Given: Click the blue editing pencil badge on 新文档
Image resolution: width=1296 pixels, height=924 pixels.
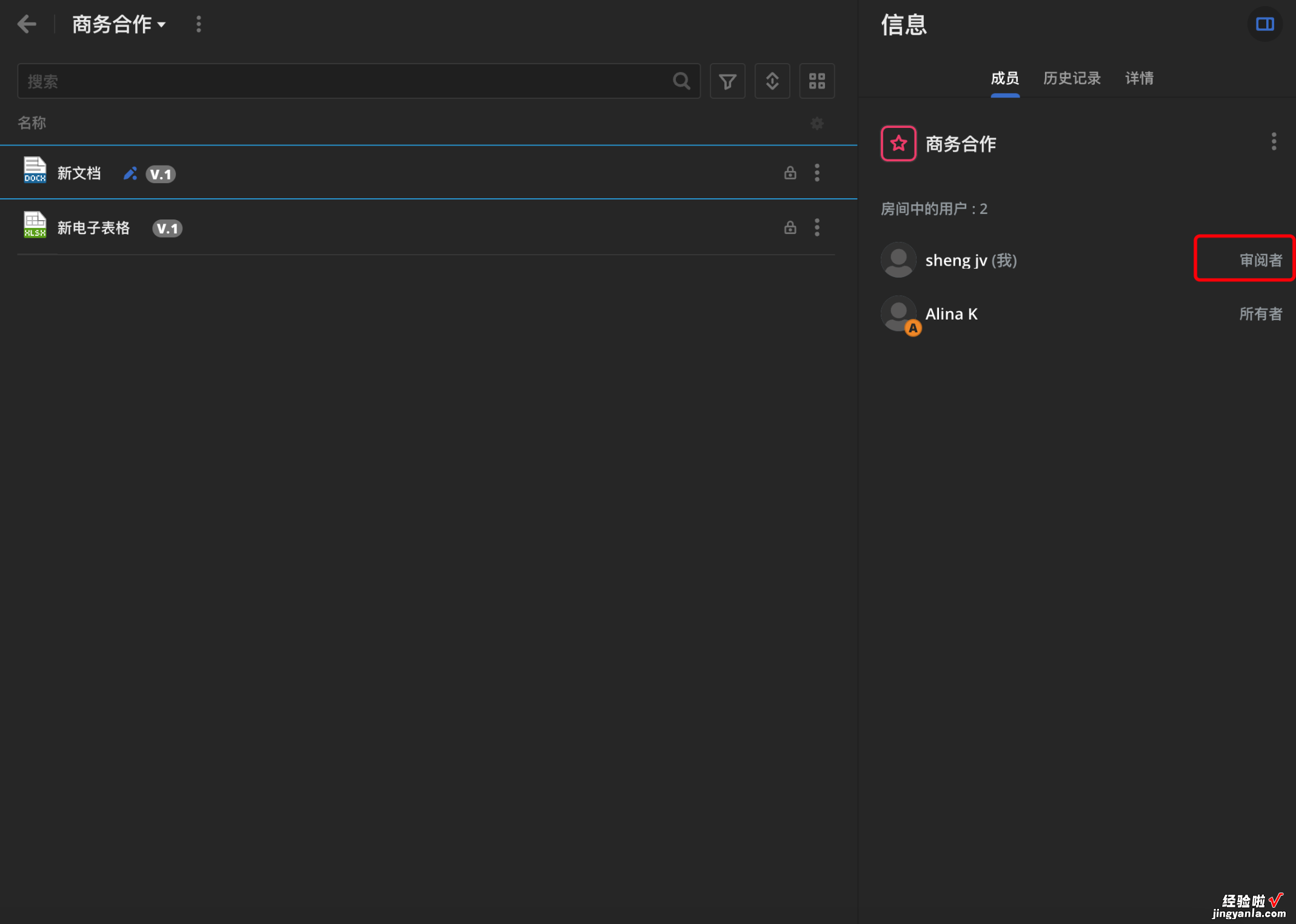Looking at the screenshot, I should [130, 174].
